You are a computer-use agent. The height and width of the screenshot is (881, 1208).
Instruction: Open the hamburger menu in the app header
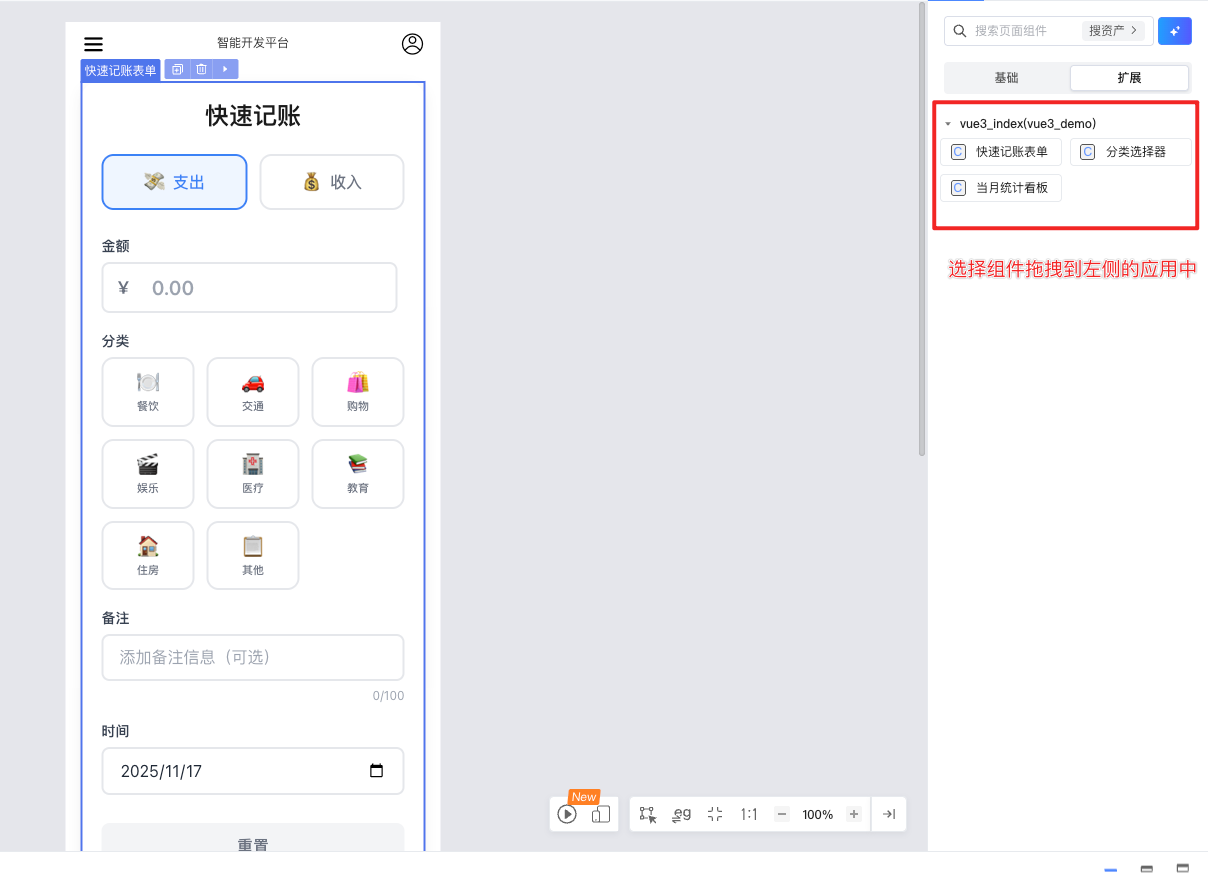click(x=93, y=44)
